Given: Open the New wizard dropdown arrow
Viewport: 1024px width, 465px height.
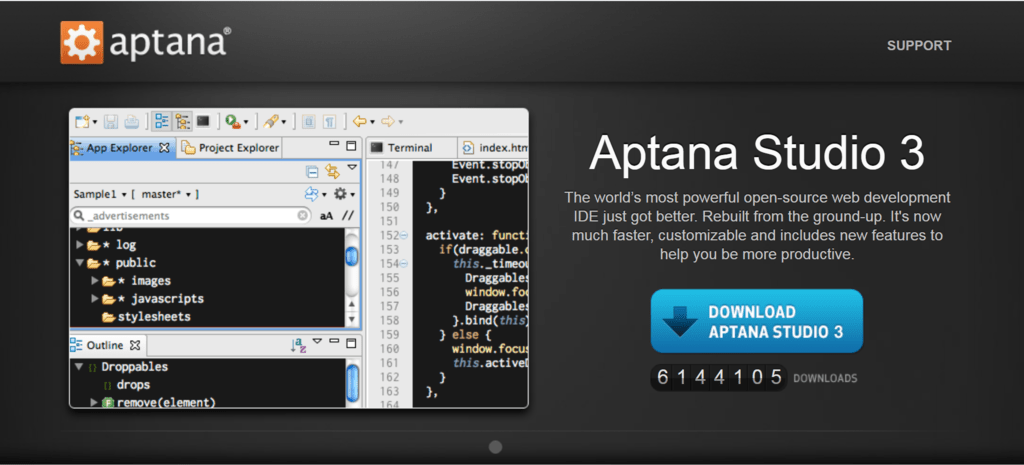Looking at the screenshot, I should click(95, 122).
